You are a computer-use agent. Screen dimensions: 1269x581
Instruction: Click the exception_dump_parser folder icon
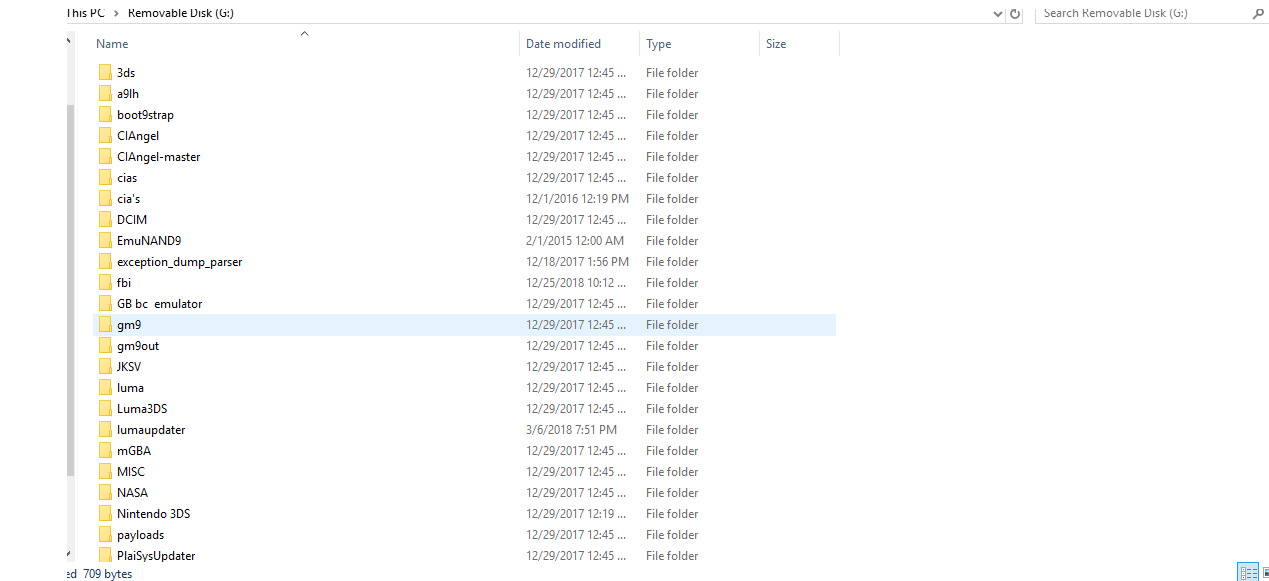(x=106, y=262)
